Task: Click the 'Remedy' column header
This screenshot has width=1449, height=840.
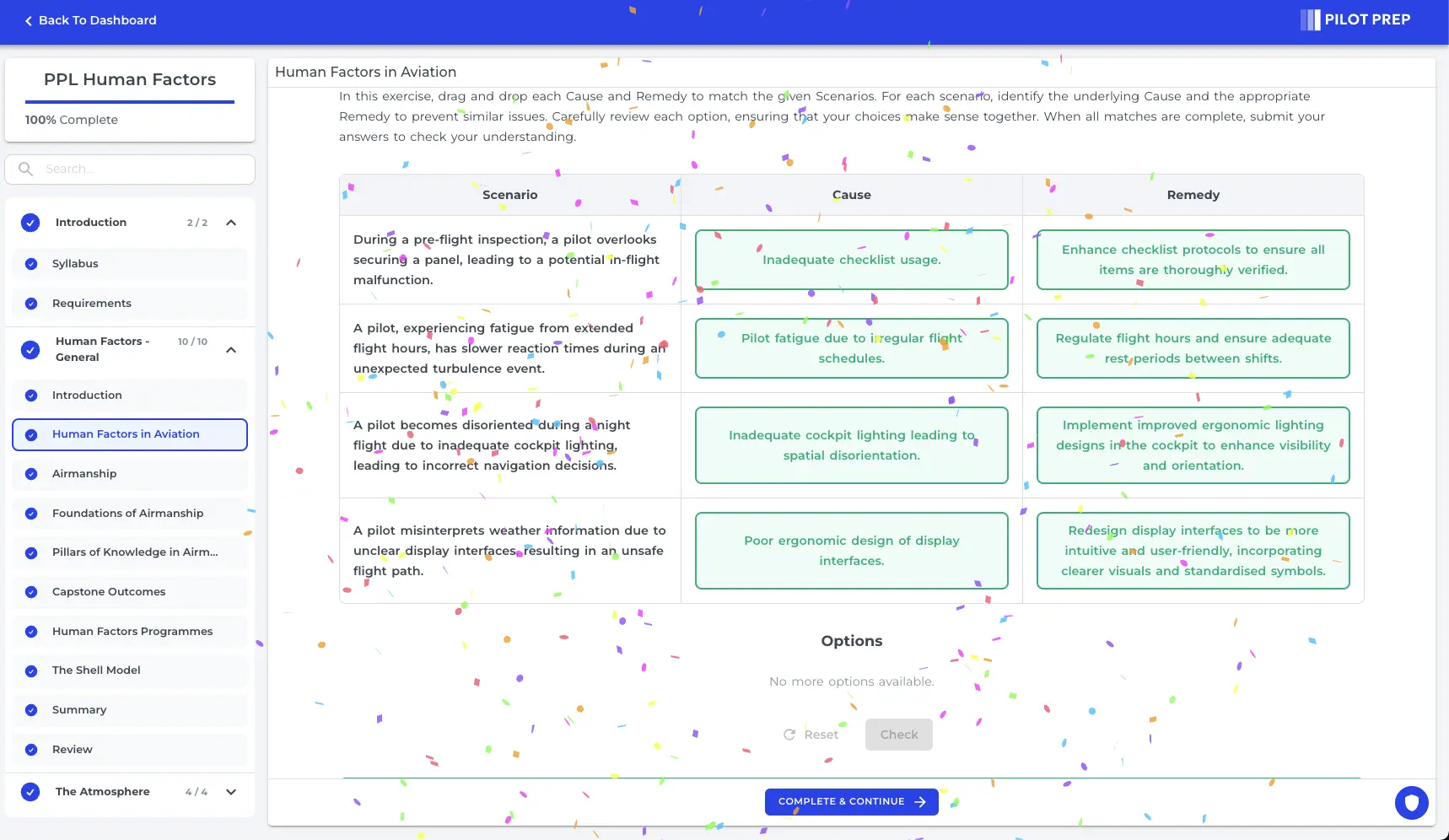Action: click(1193, 195)
